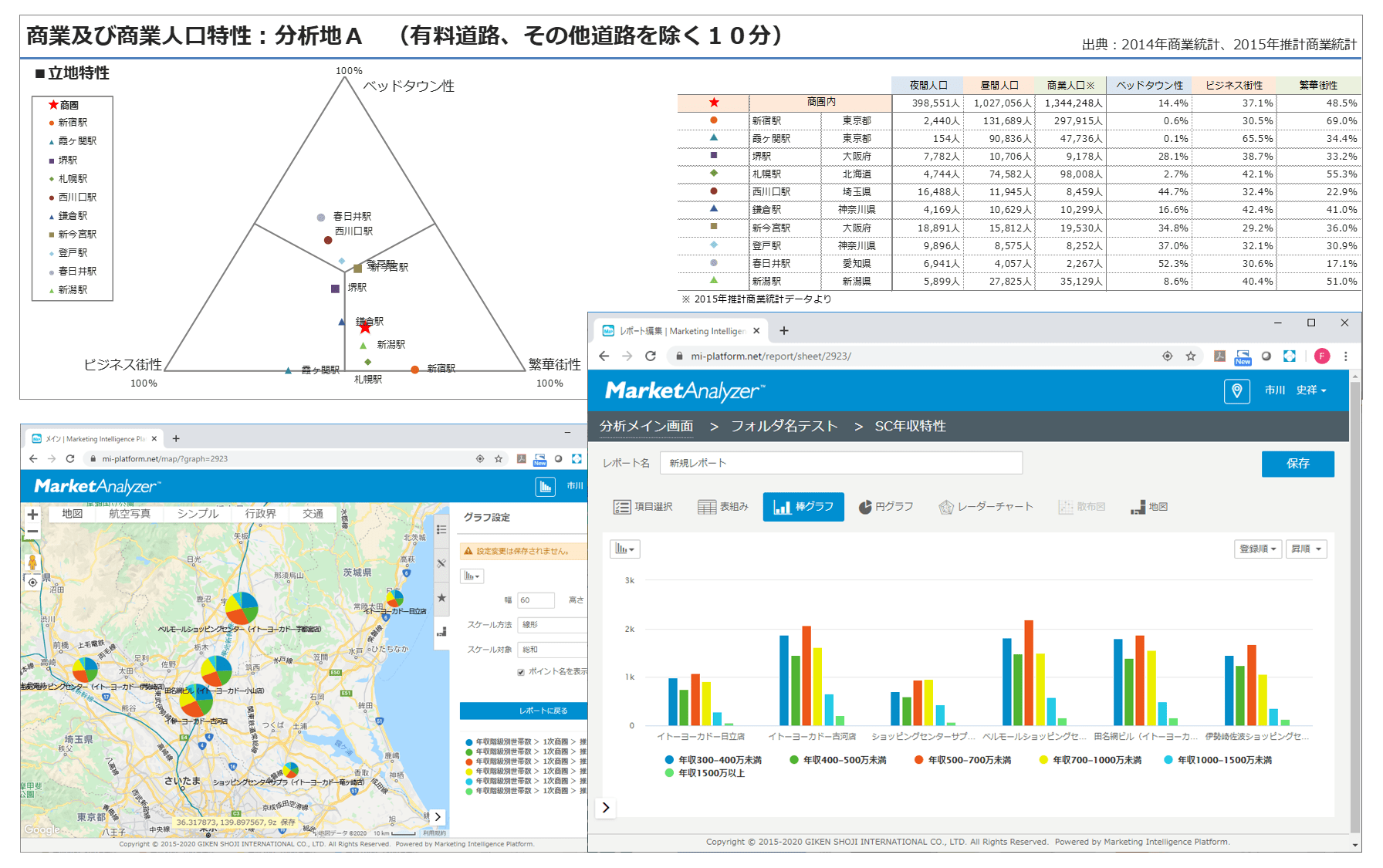Click the 'レポートに戻る' button

pos(524,711)
